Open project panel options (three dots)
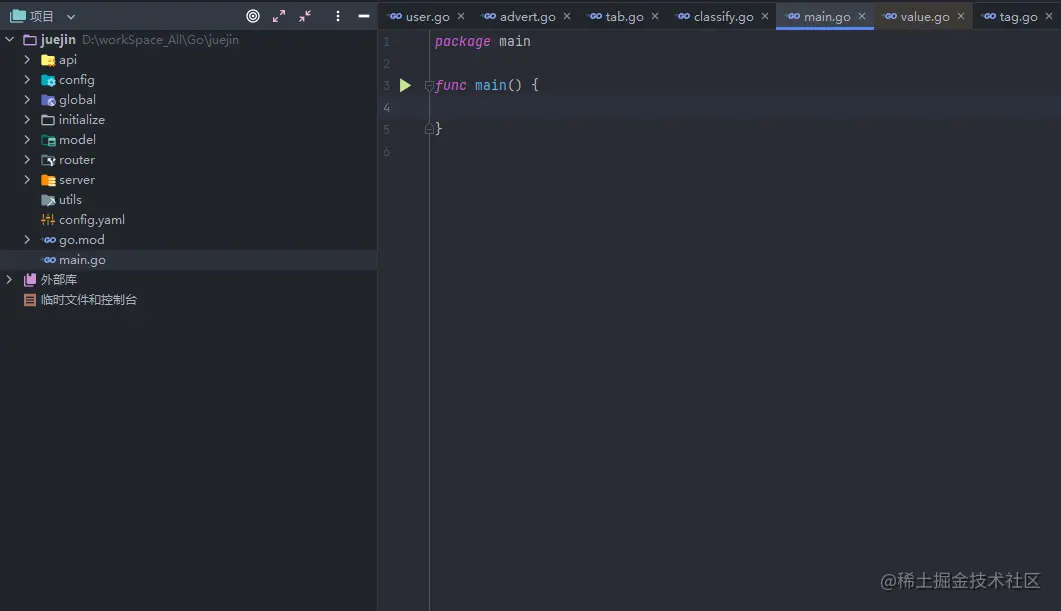This screenshot has height=611, width=1061. point(338,16)
